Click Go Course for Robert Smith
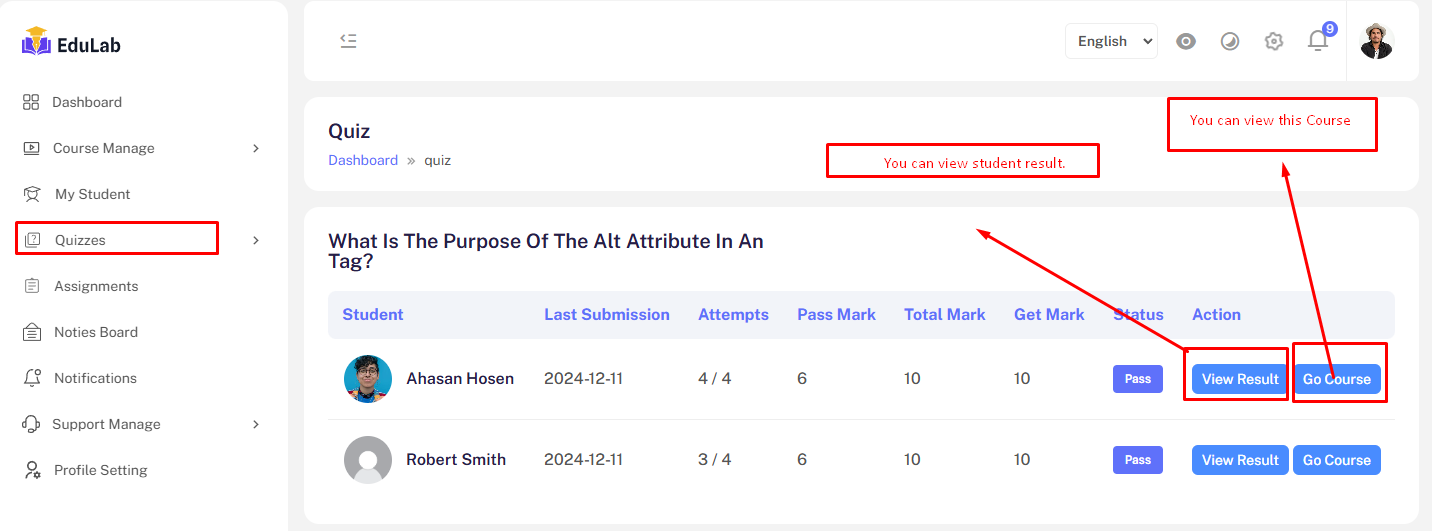Screen dimensions: 1432x531 pyautogui.click(x=1336, y=460)
